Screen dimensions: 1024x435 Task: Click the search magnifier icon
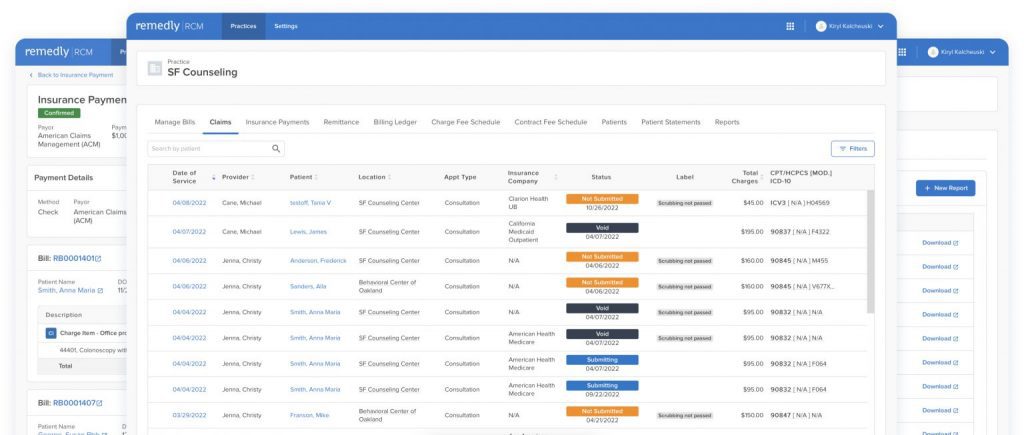277,149
